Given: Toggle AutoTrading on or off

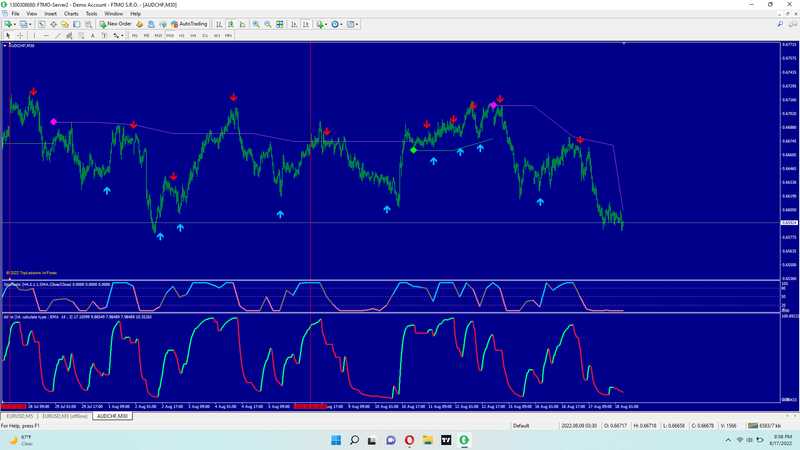Looking at the screenshot, I should [189, 24].
